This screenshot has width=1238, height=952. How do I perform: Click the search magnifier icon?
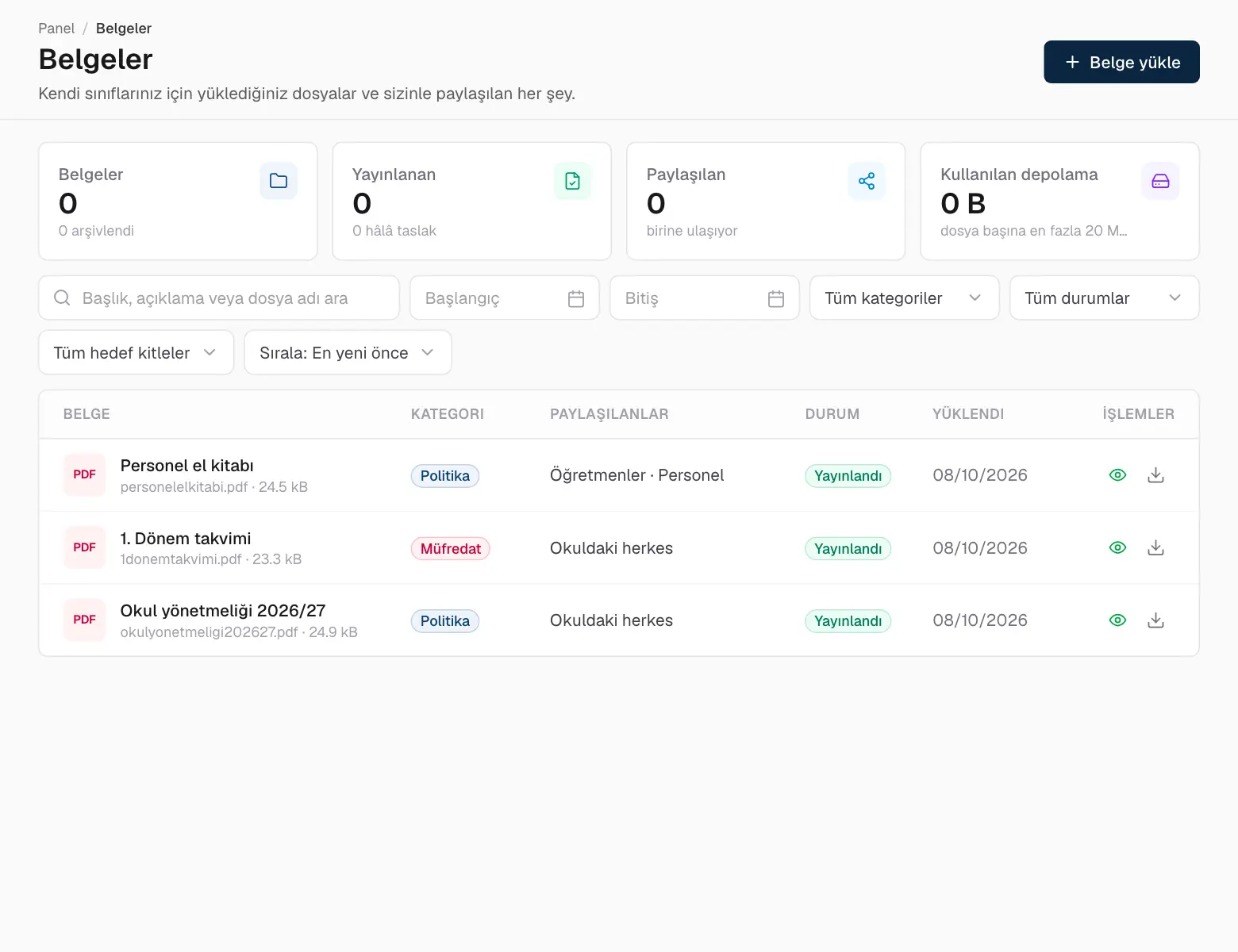[62, 297]
